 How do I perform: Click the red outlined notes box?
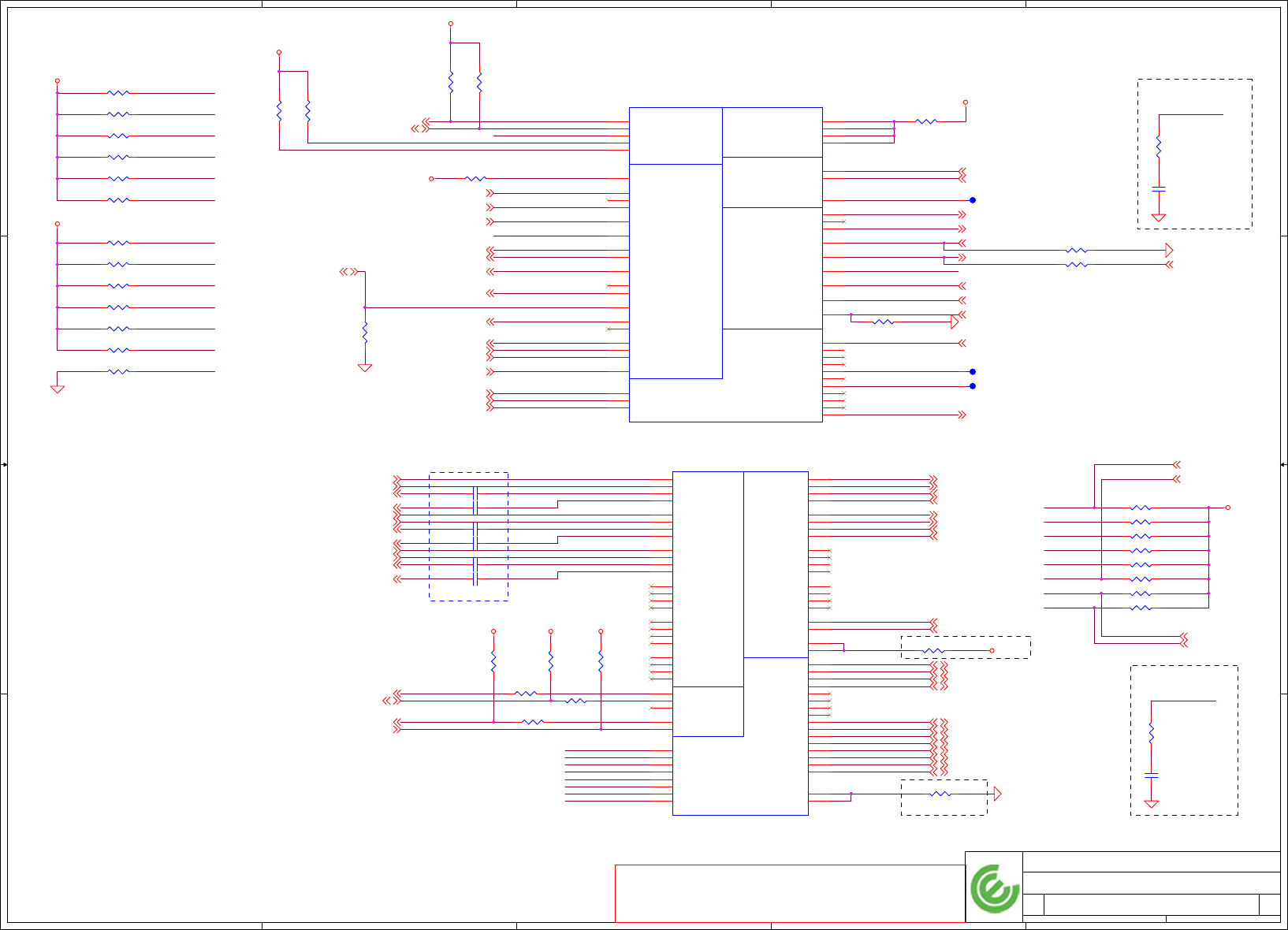(790, 894)
